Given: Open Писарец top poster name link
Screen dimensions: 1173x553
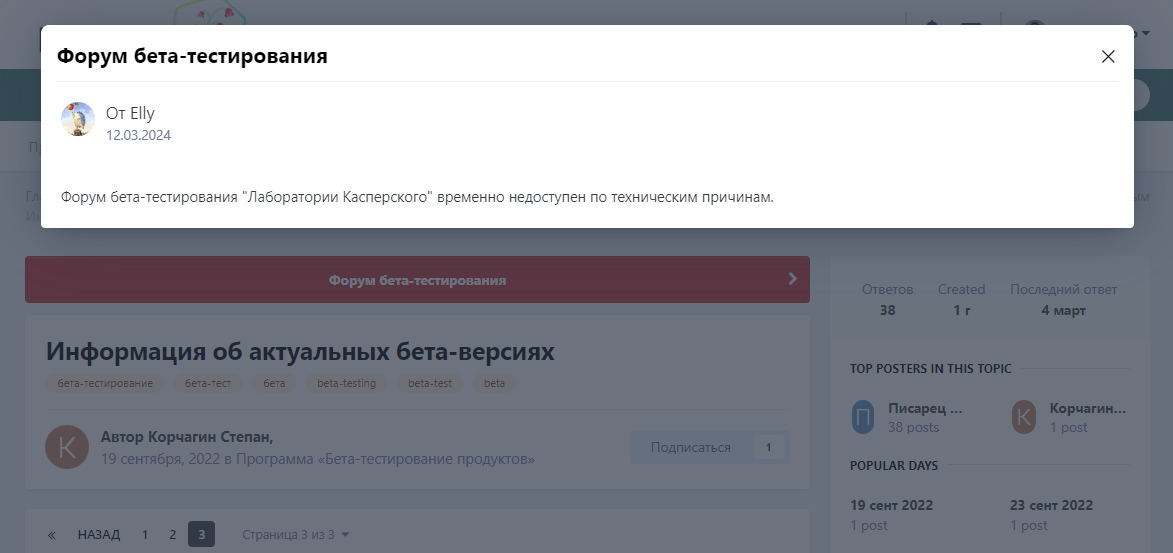Looking at the screenshot, I should point(925,409).
